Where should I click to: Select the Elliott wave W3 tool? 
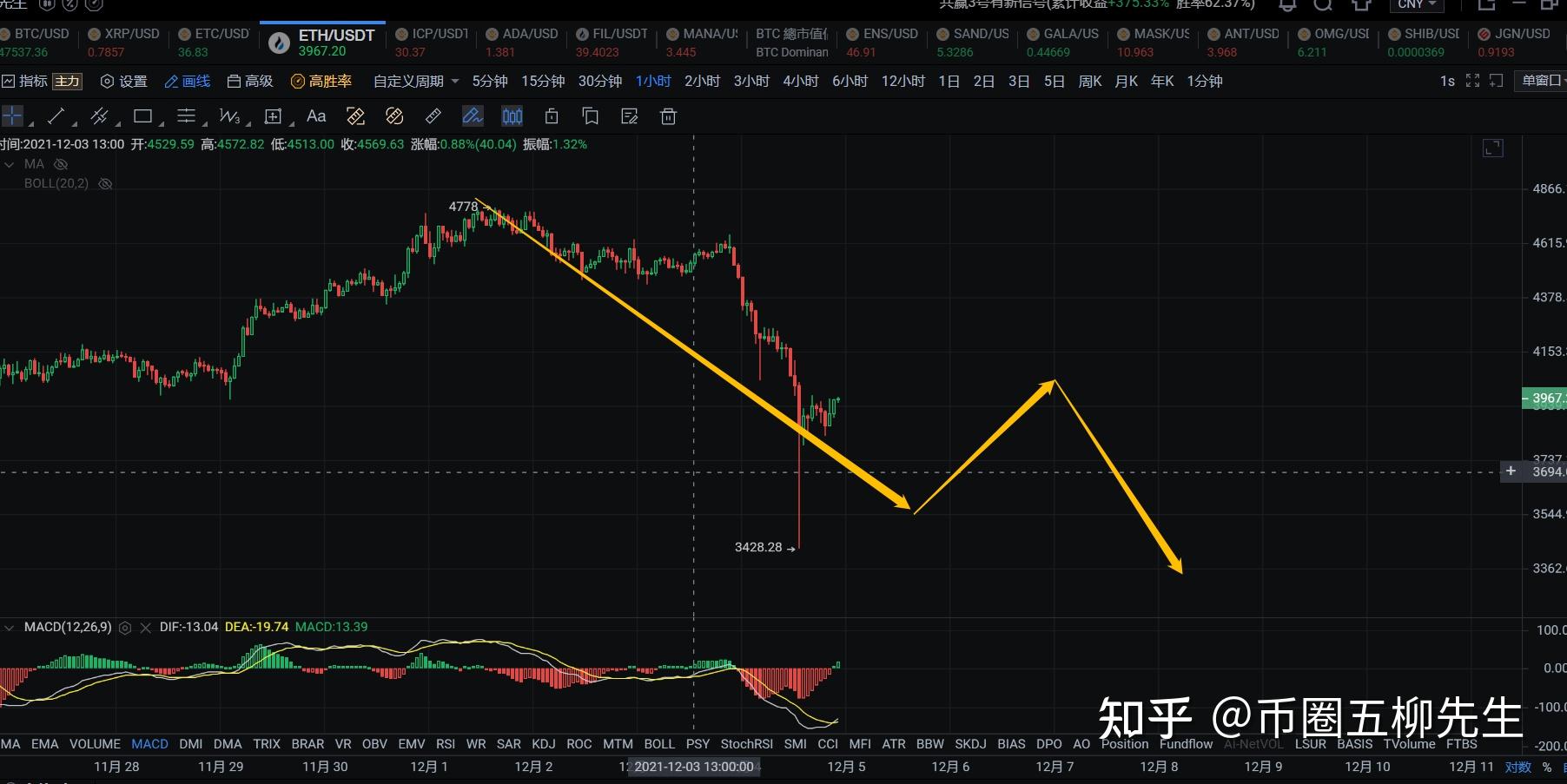229,115
